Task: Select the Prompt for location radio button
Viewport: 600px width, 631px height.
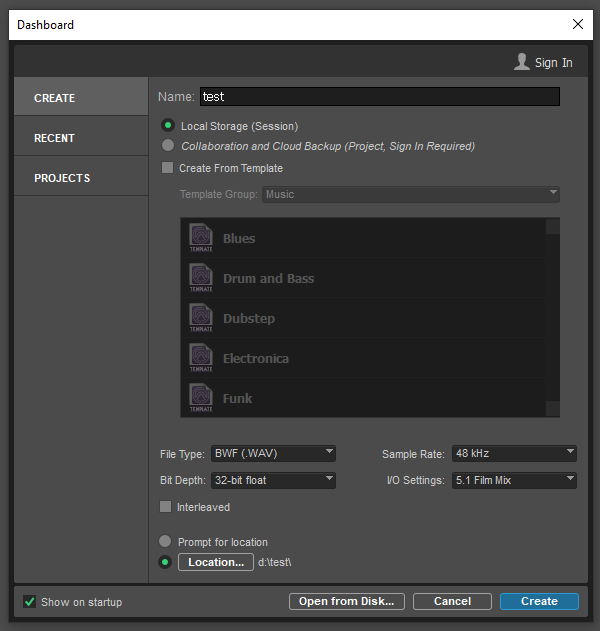Action: (x=165, y=541)
